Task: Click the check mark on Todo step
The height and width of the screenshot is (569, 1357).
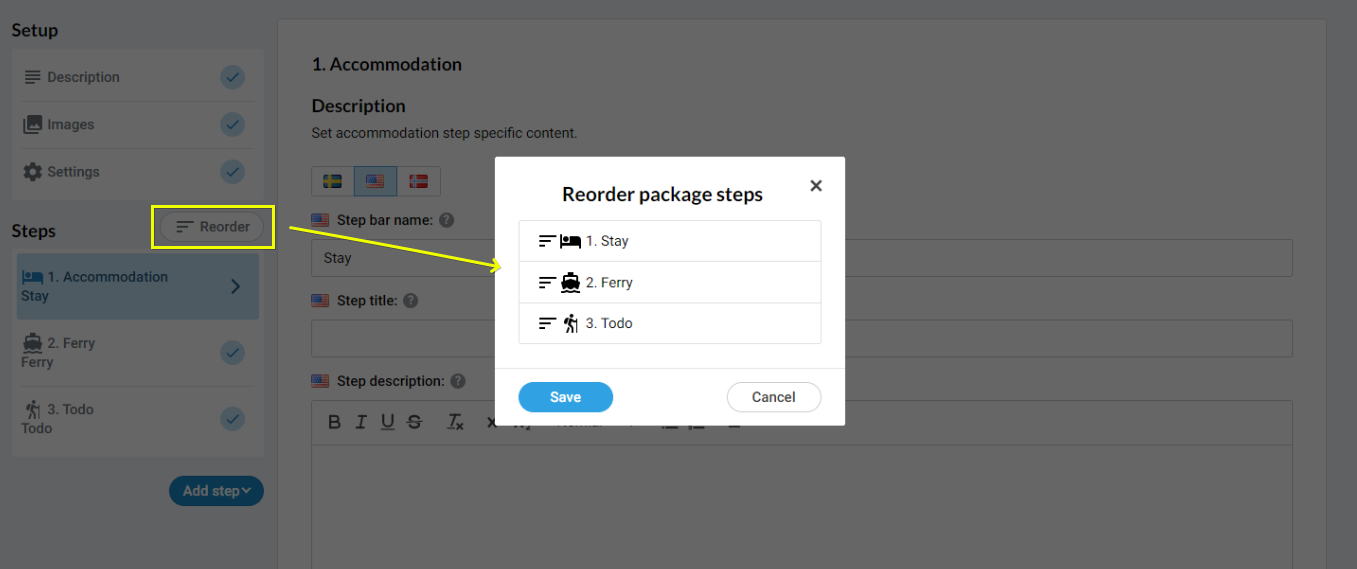Action: click(232, 419)
